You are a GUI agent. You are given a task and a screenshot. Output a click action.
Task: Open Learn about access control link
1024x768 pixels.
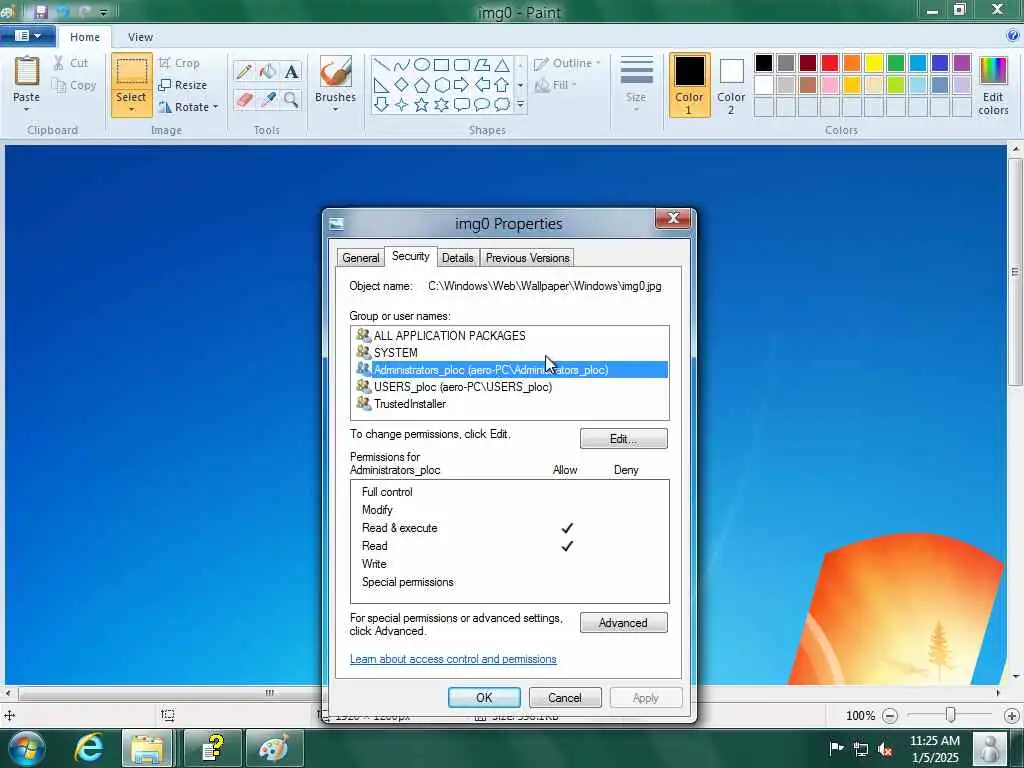coord(453,659)
